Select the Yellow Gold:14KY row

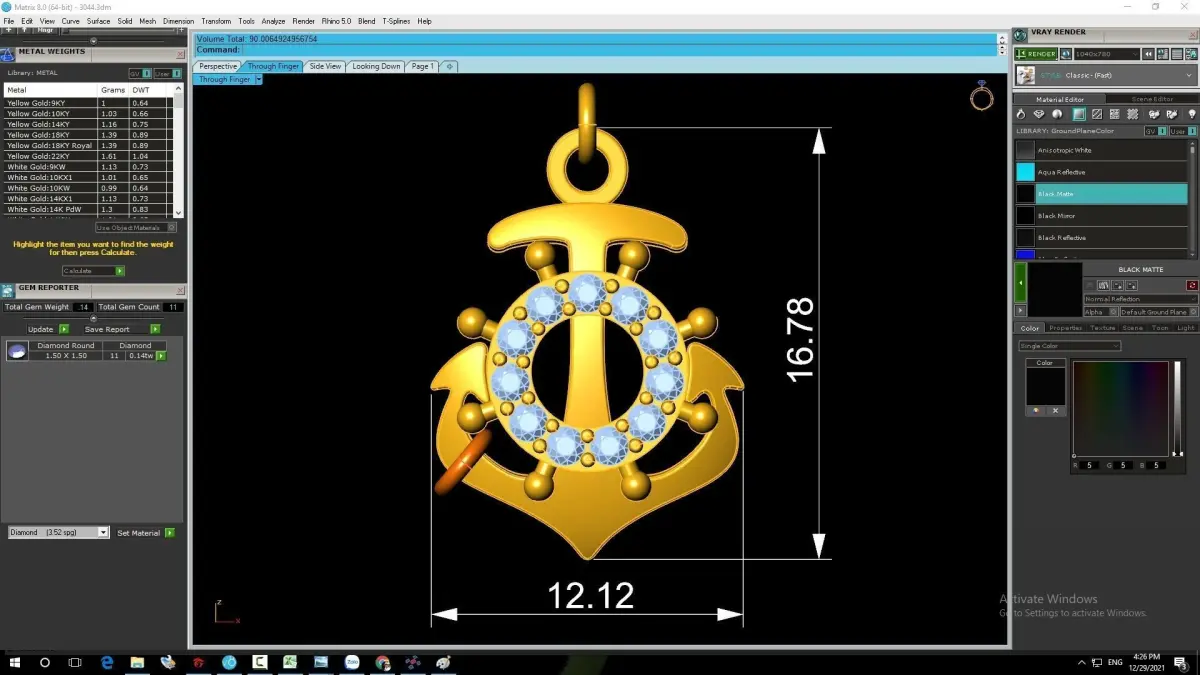pyautogui.click(x=89, y=124)
